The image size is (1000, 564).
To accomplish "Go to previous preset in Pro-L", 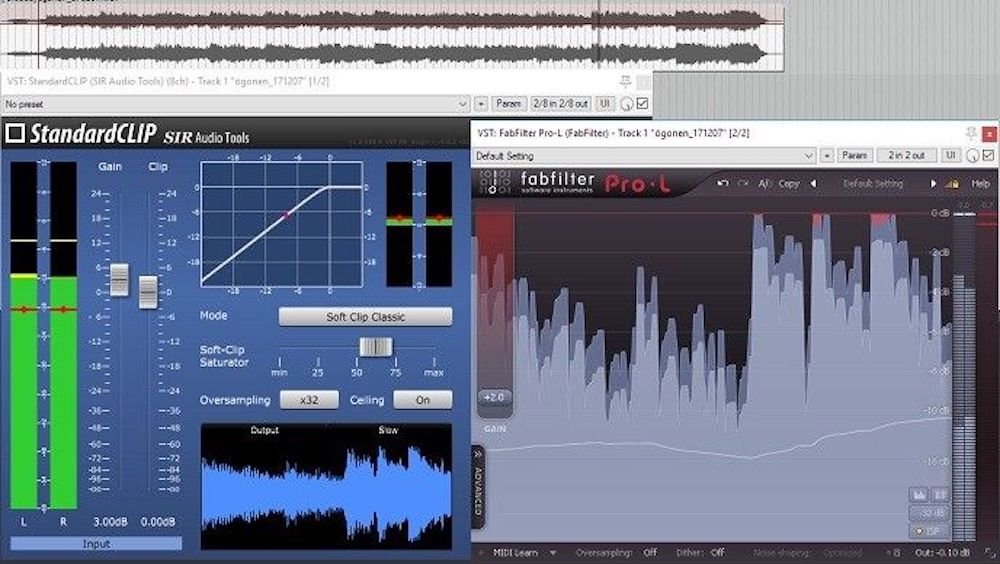I will point(813,184).
